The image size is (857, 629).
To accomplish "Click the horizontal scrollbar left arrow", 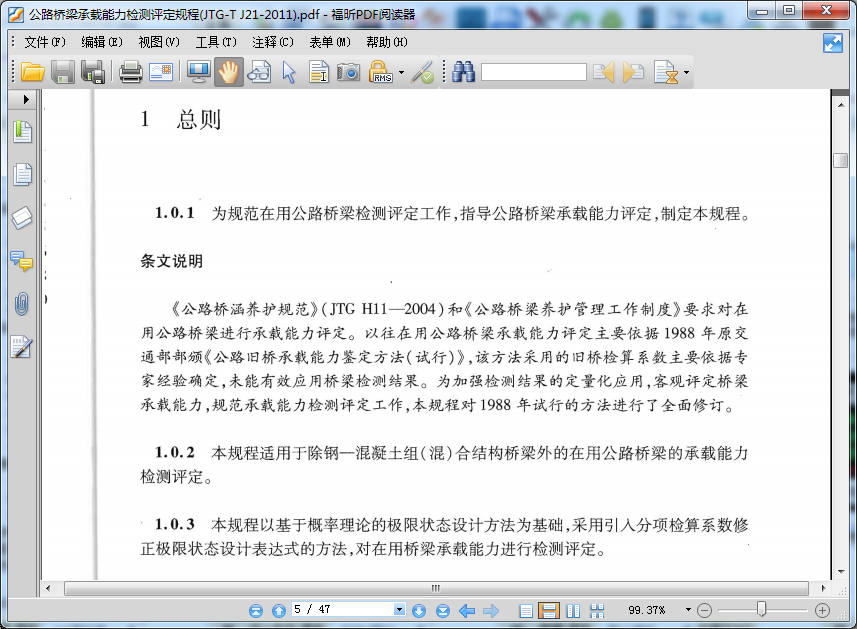I will (49, 589).
